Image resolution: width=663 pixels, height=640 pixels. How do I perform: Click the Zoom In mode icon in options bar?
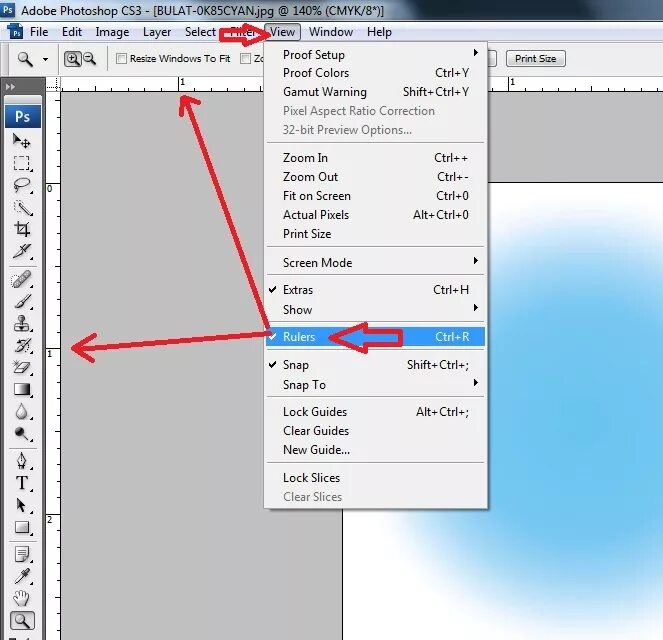[72, 59]
